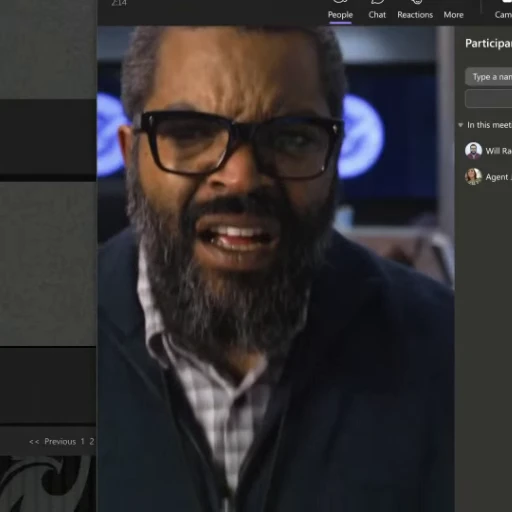
Task: Show the Reactions menu
Action: pos(415,10)
